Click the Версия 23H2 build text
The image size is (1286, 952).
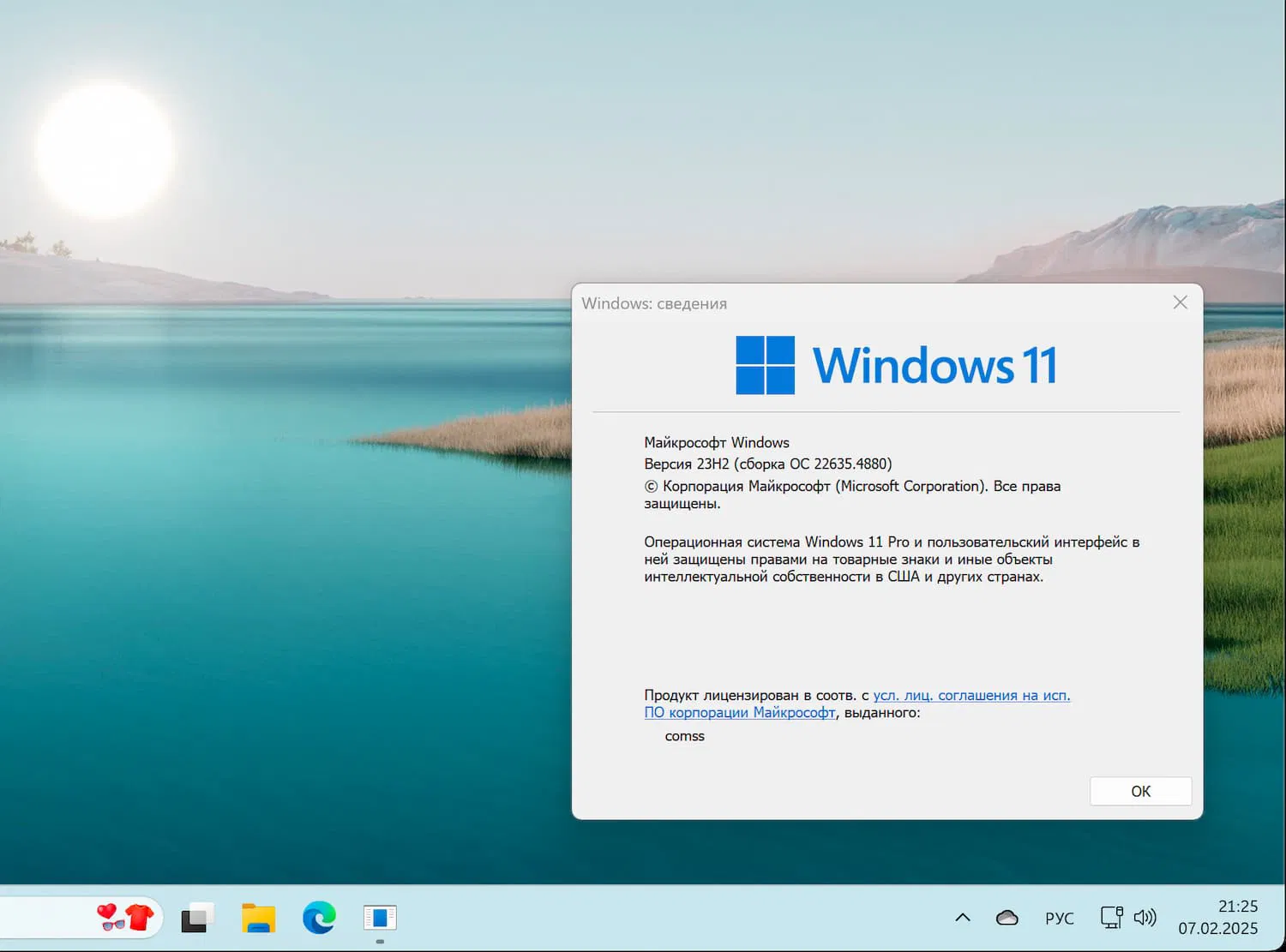coord(767,464)
